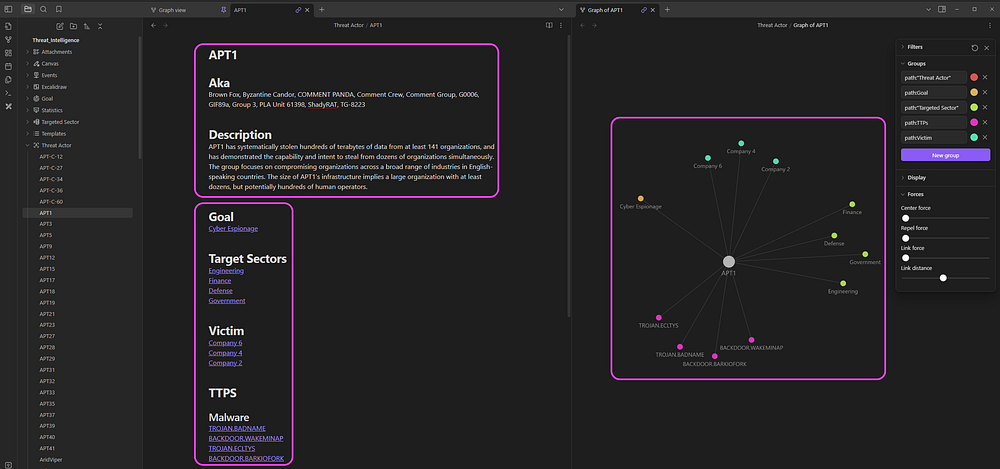Toggle the right sidebar panel
The image size is (1000, 469).
pos(942,10)
